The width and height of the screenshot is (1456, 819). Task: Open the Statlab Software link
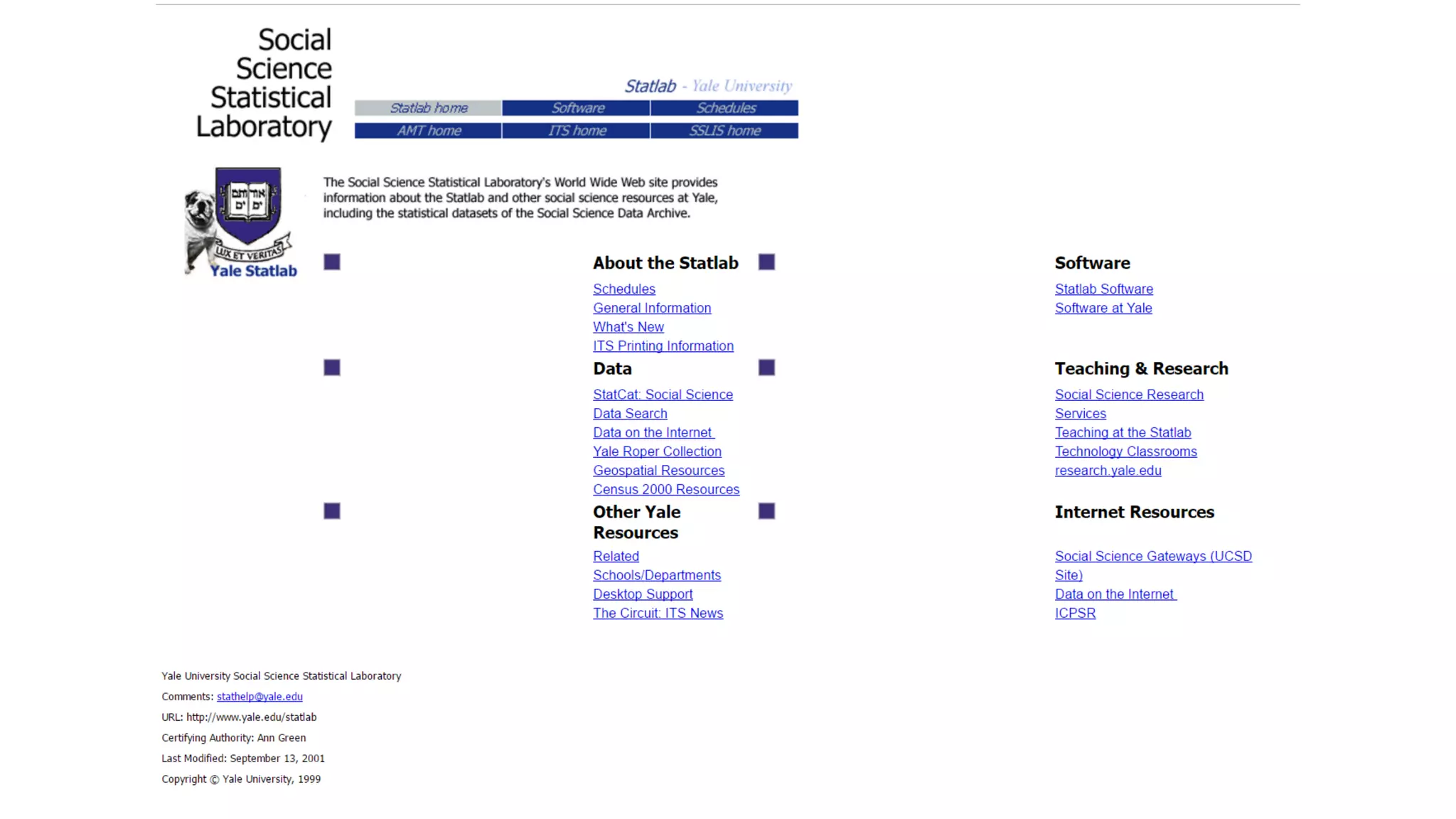click(x=1103, y=289)
